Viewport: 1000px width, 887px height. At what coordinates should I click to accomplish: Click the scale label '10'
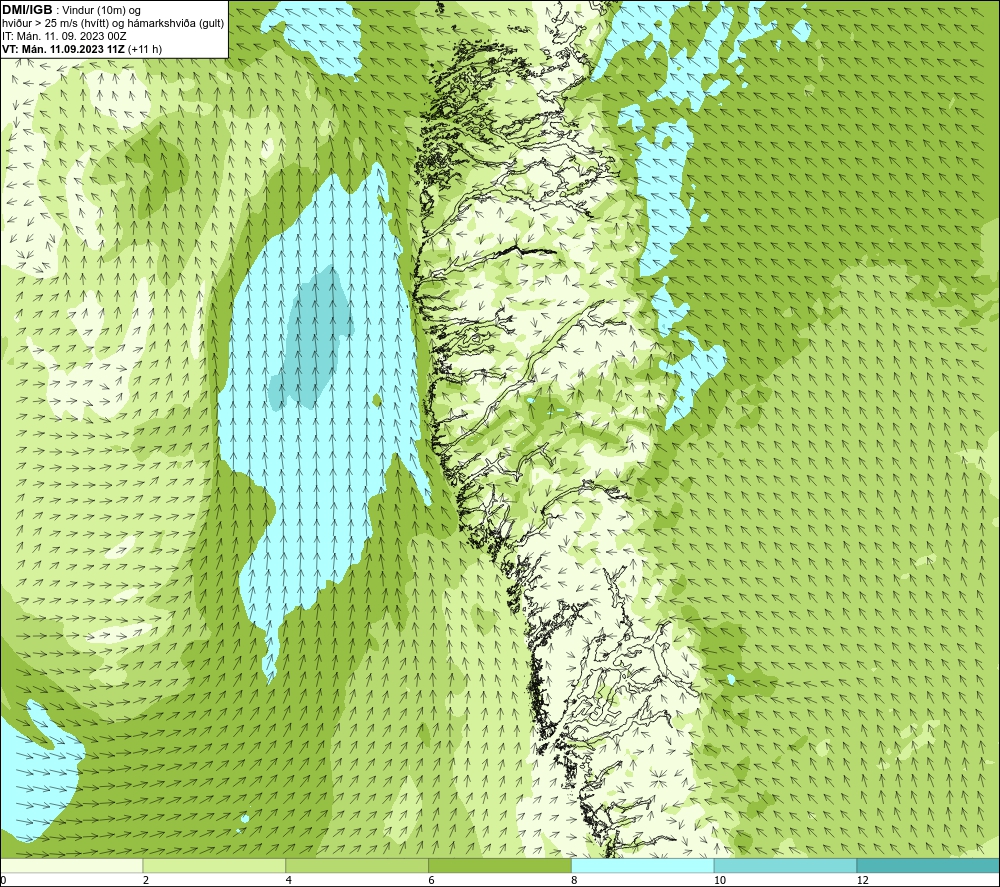pyautogui.click(x=719, y=881)
